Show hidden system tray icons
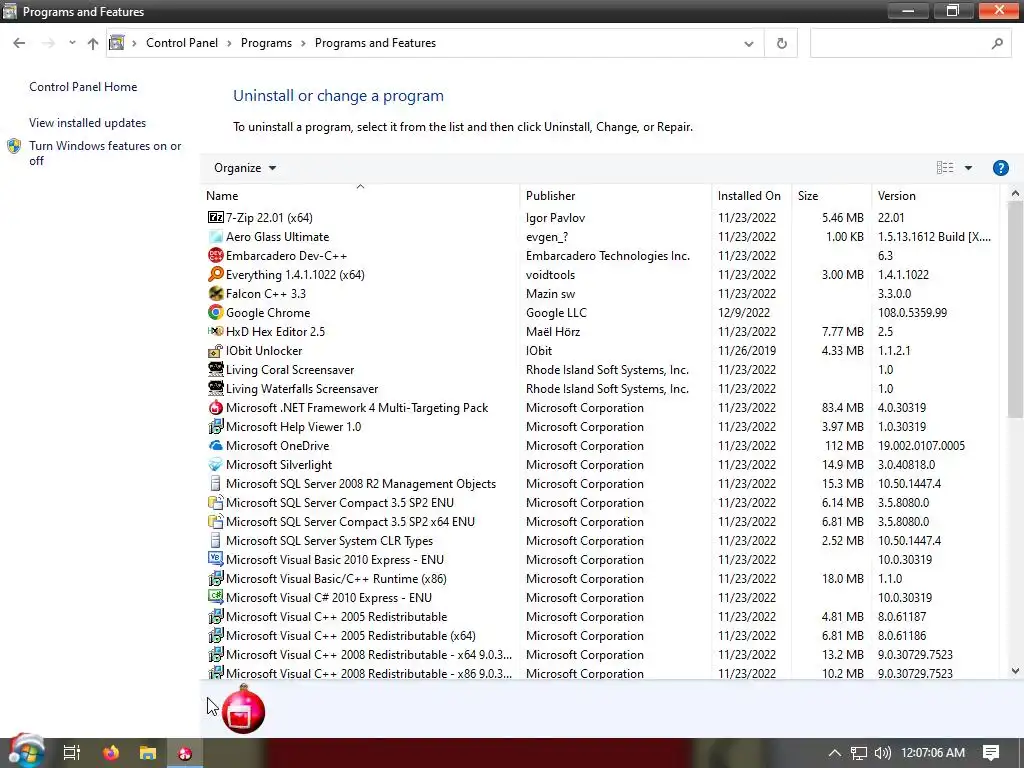The height and width of the screenshot is (768, 1024). tap(834, 753)
